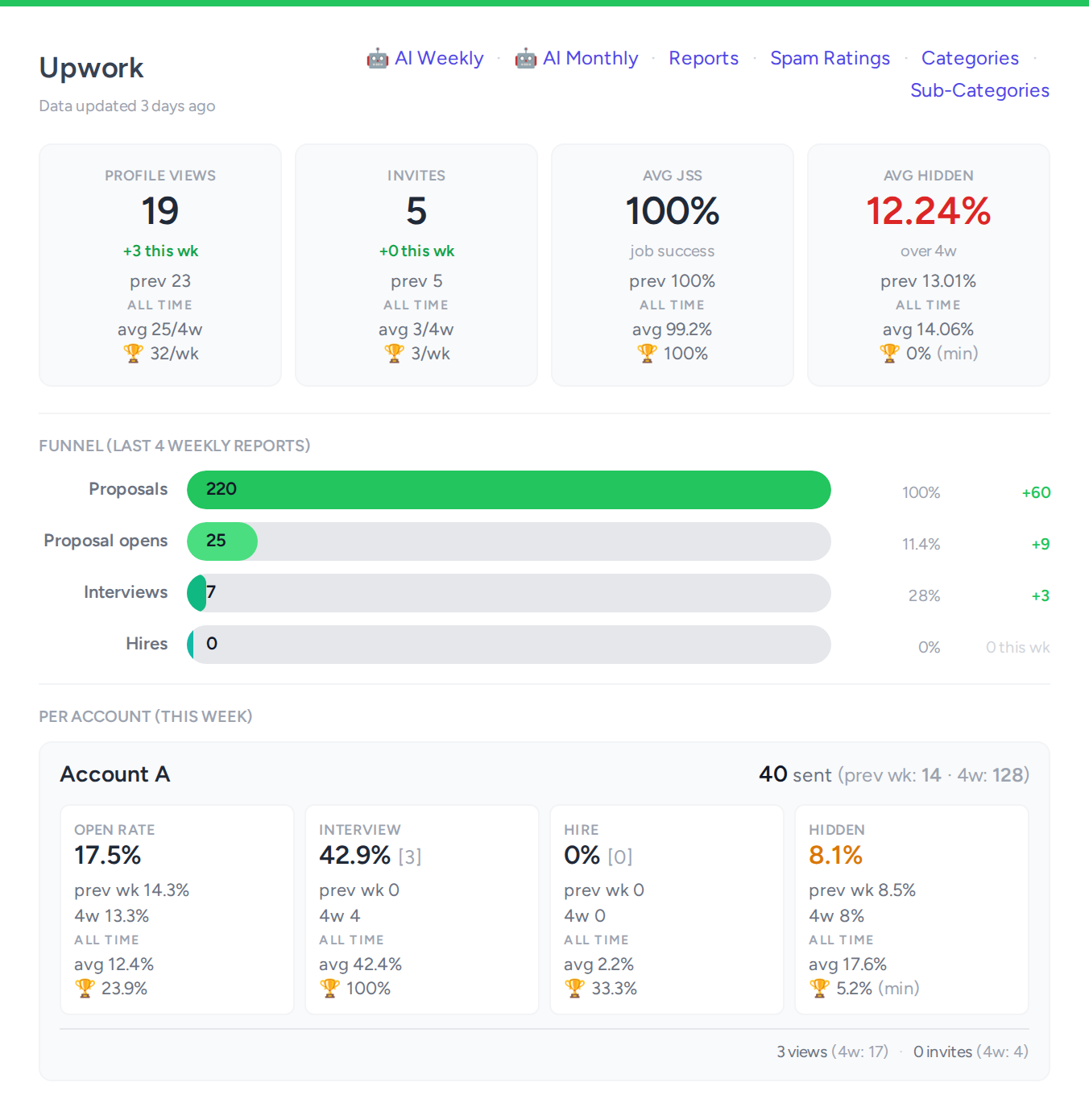Click the Avg JSS 100% value
The width and height of the screenshot is (1089, 1120).
[673, 211]
